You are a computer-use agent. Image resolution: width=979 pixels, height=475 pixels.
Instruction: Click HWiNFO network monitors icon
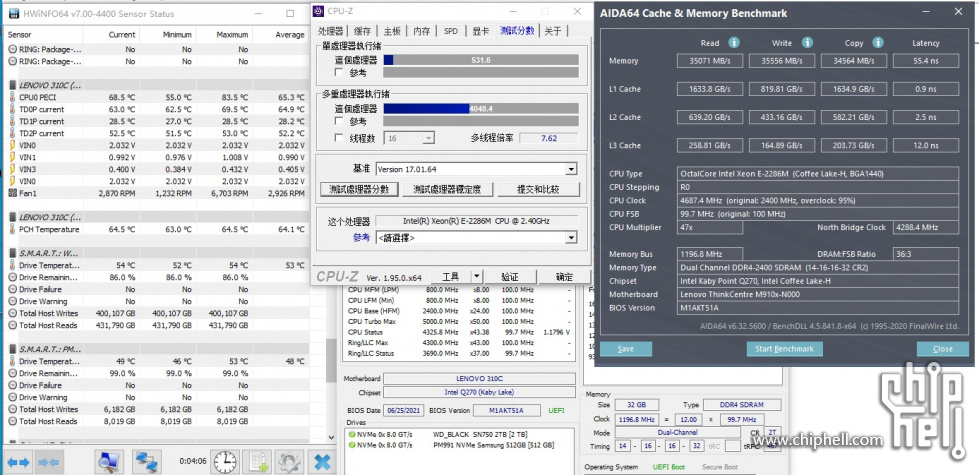[x=148, y=463]
